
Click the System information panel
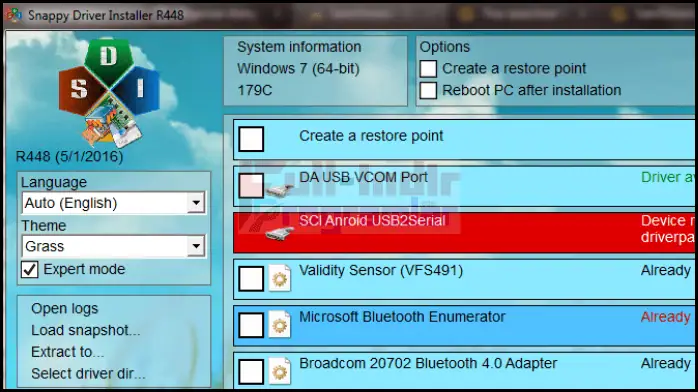(x=315, y=71)
